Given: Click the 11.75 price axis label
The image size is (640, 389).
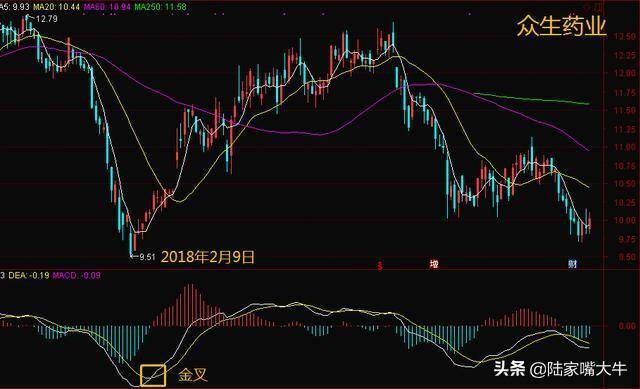Looking at the screenshot, I should [625, 93].
